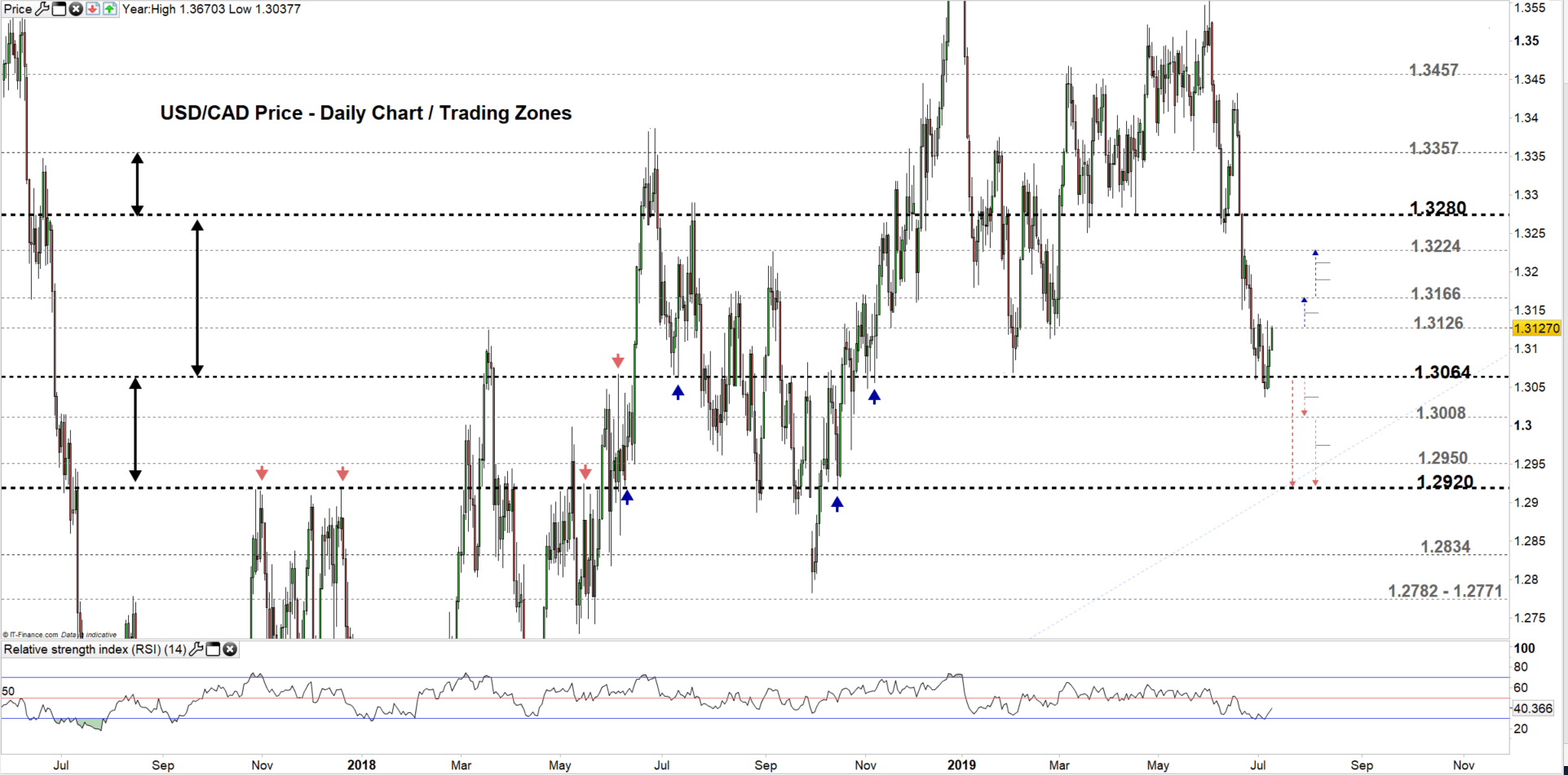Open RSI indicator settings wrench
The width and height of the screenshot is (1568, 775).
tap(196, 650)
